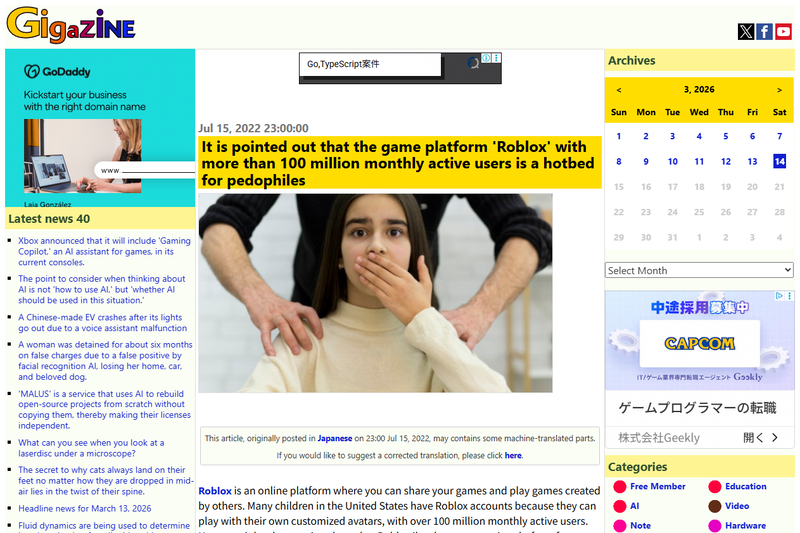
Task: Click the Roblox link in article text
Action: pyautogui.click(x=215, y=491)
